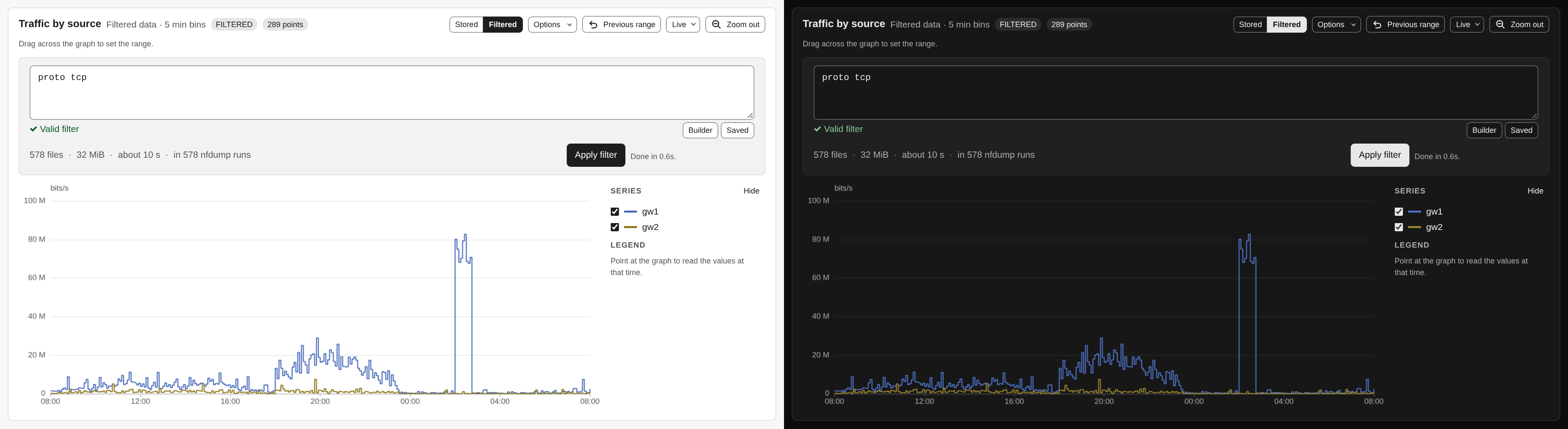Click Valid filter status in light panel
Image resolution: width=1568 pixels, height=429 pixels.
click(x=55, y=129)
